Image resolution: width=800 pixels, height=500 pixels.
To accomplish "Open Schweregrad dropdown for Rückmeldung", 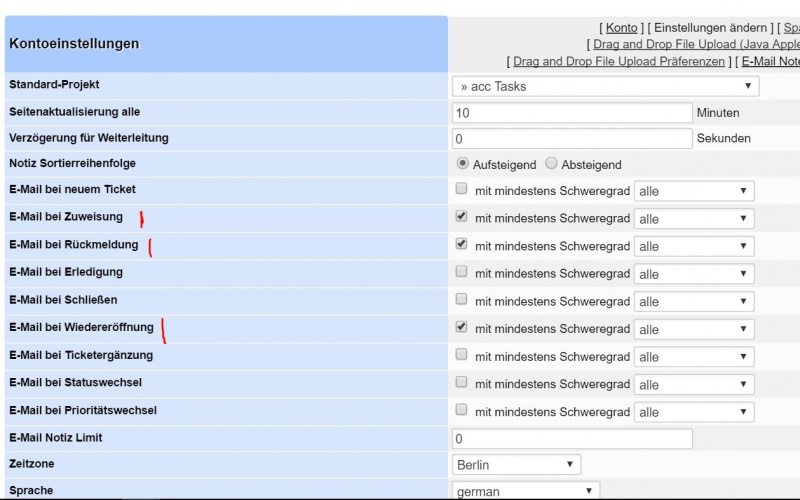I will [x=694, y=246].
